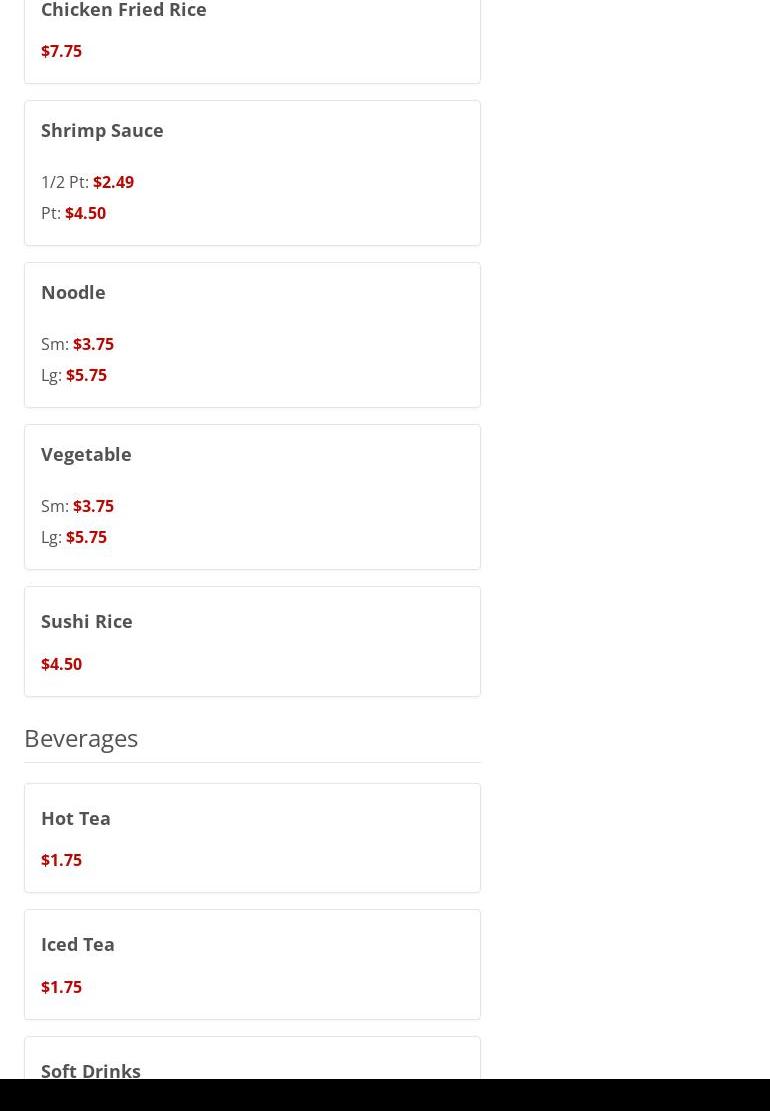
Task: Click the Shrimp Sauce title text
Action: click(102, 131)
